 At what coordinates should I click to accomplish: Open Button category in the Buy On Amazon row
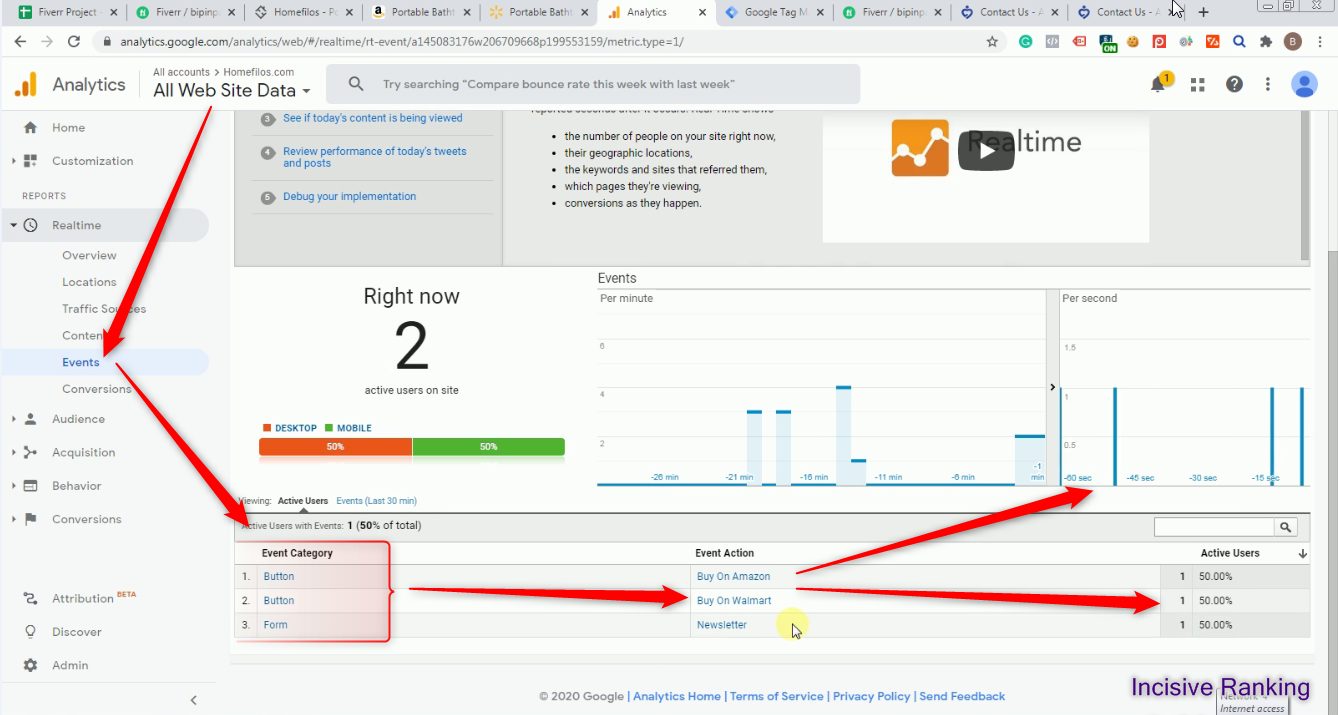point(279,577)
